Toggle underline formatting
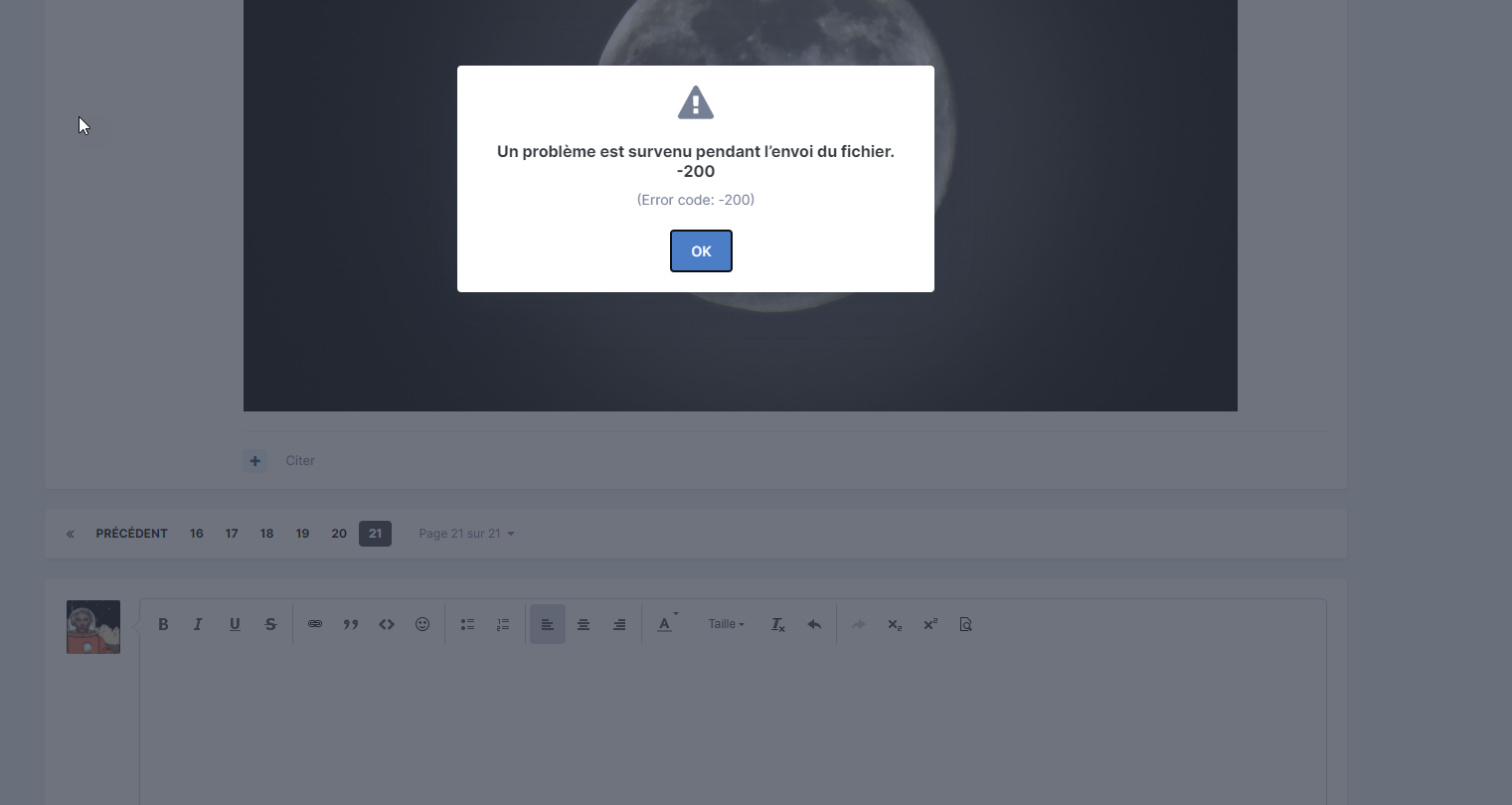 pyautogui.click(x=235, y=624)
